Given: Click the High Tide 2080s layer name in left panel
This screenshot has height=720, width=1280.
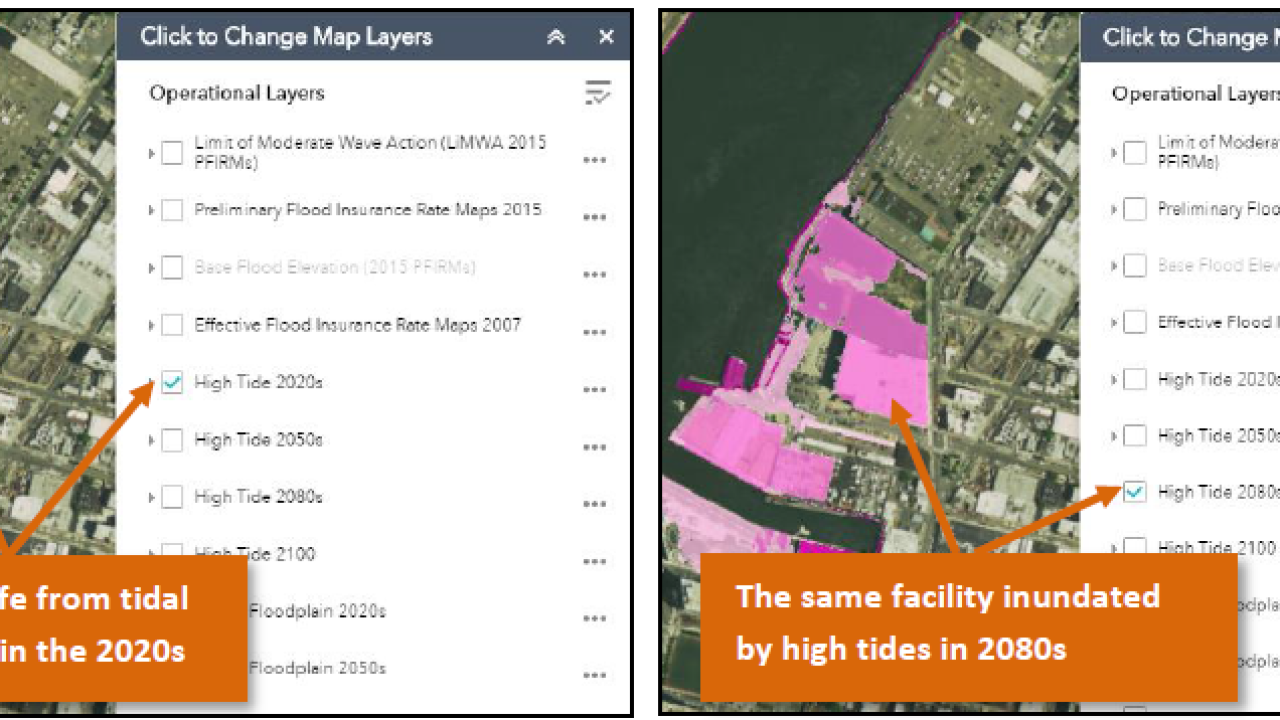Looking at the screenshot, I should click(258, 497).
